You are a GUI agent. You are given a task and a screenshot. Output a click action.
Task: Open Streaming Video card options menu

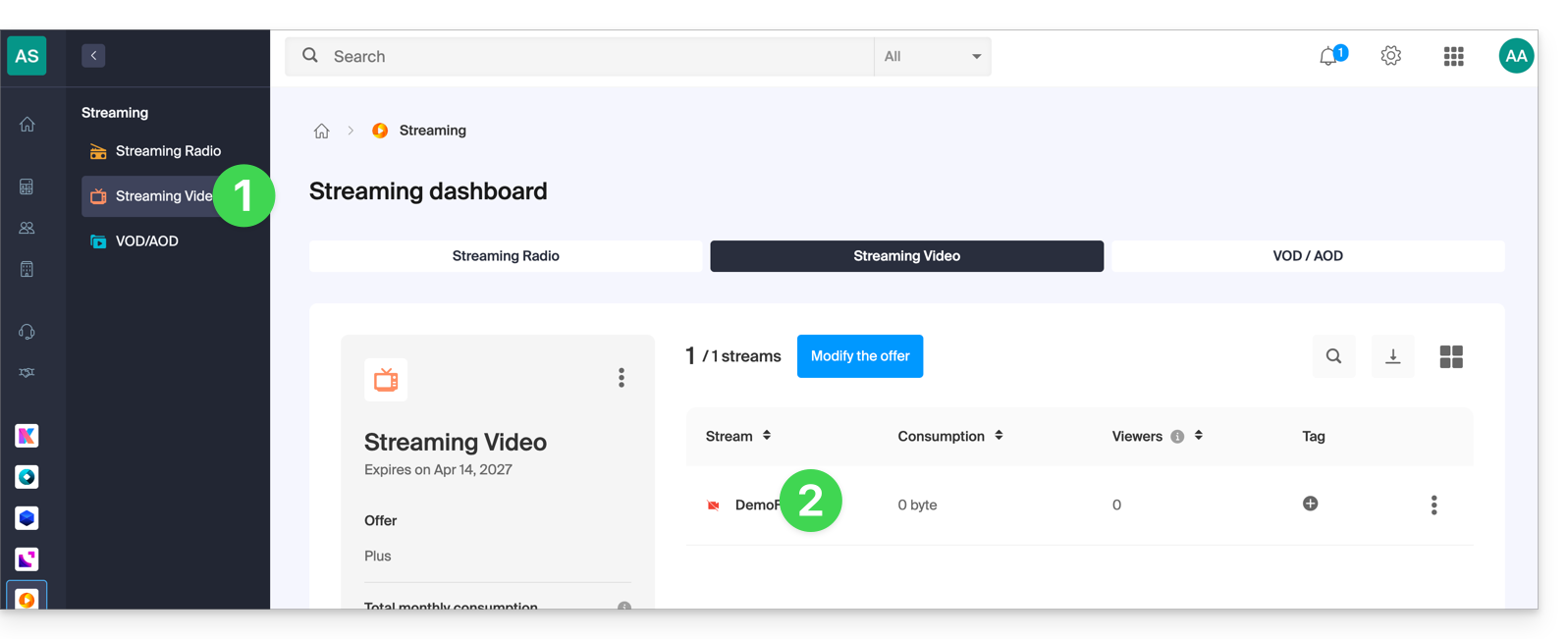point(622,378)
